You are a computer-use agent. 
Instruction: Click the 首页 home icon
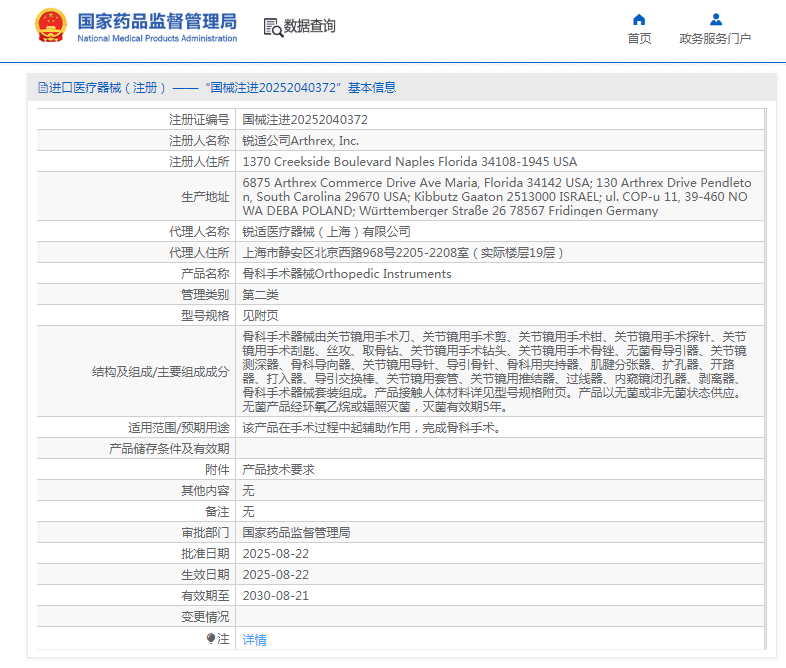pos(639,20)
